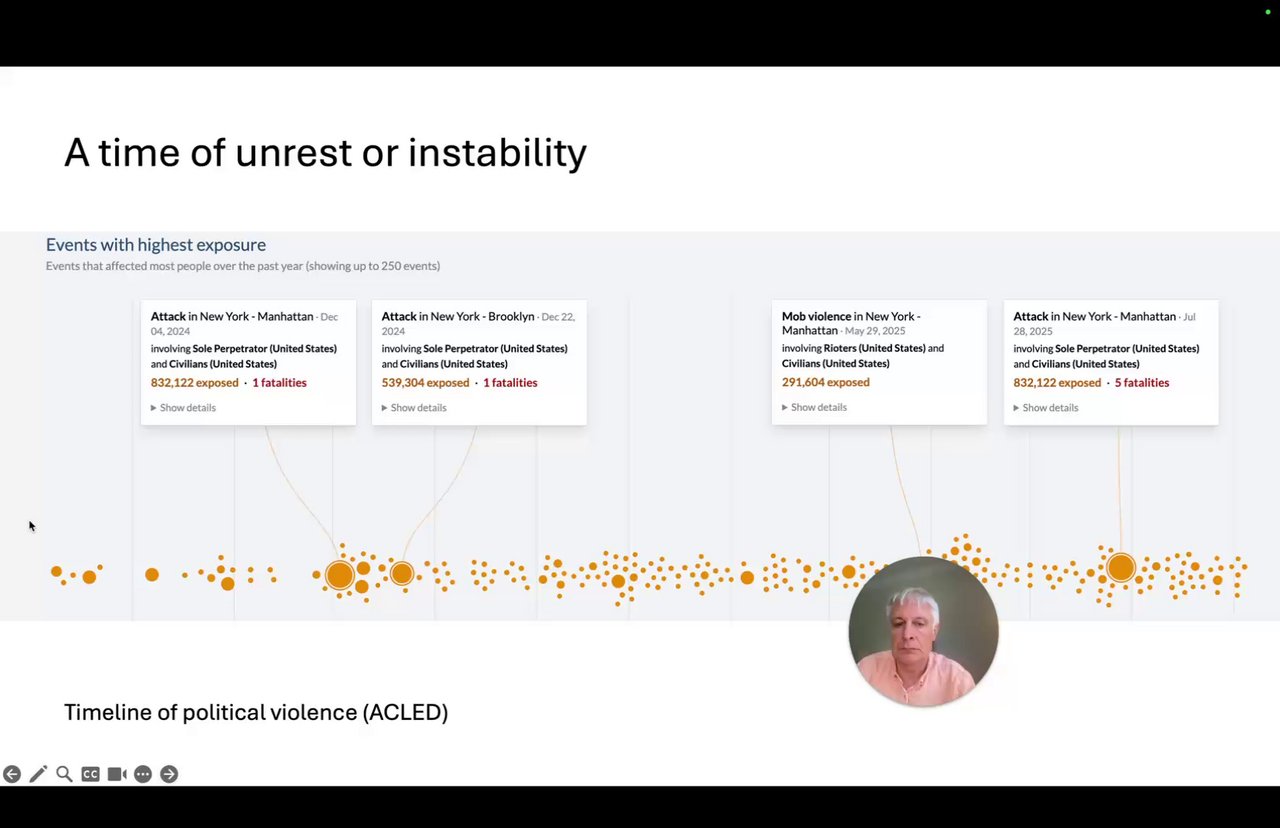Image resolution: width=1280 pixels, height=828 pixels.
Task: Click the large Dec 04 Manhattan event bubble
Action: [x=340, y=575]
